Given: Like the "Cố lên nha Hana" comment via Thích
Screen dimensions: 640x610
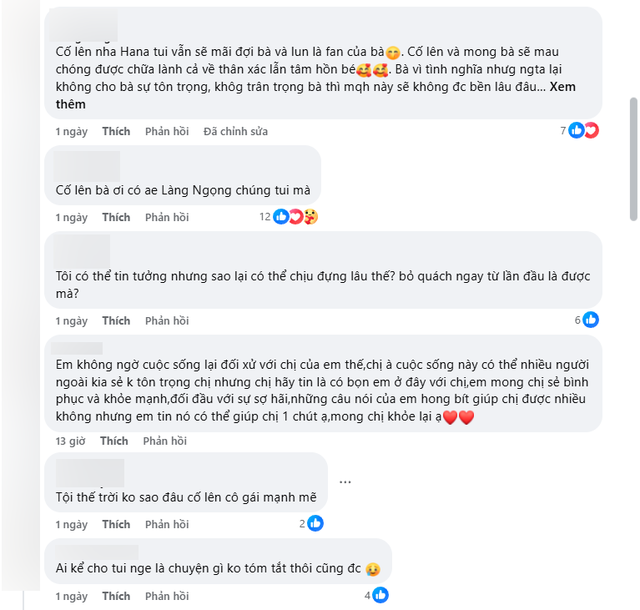Looking at the screenshot, I should point(116,131).
